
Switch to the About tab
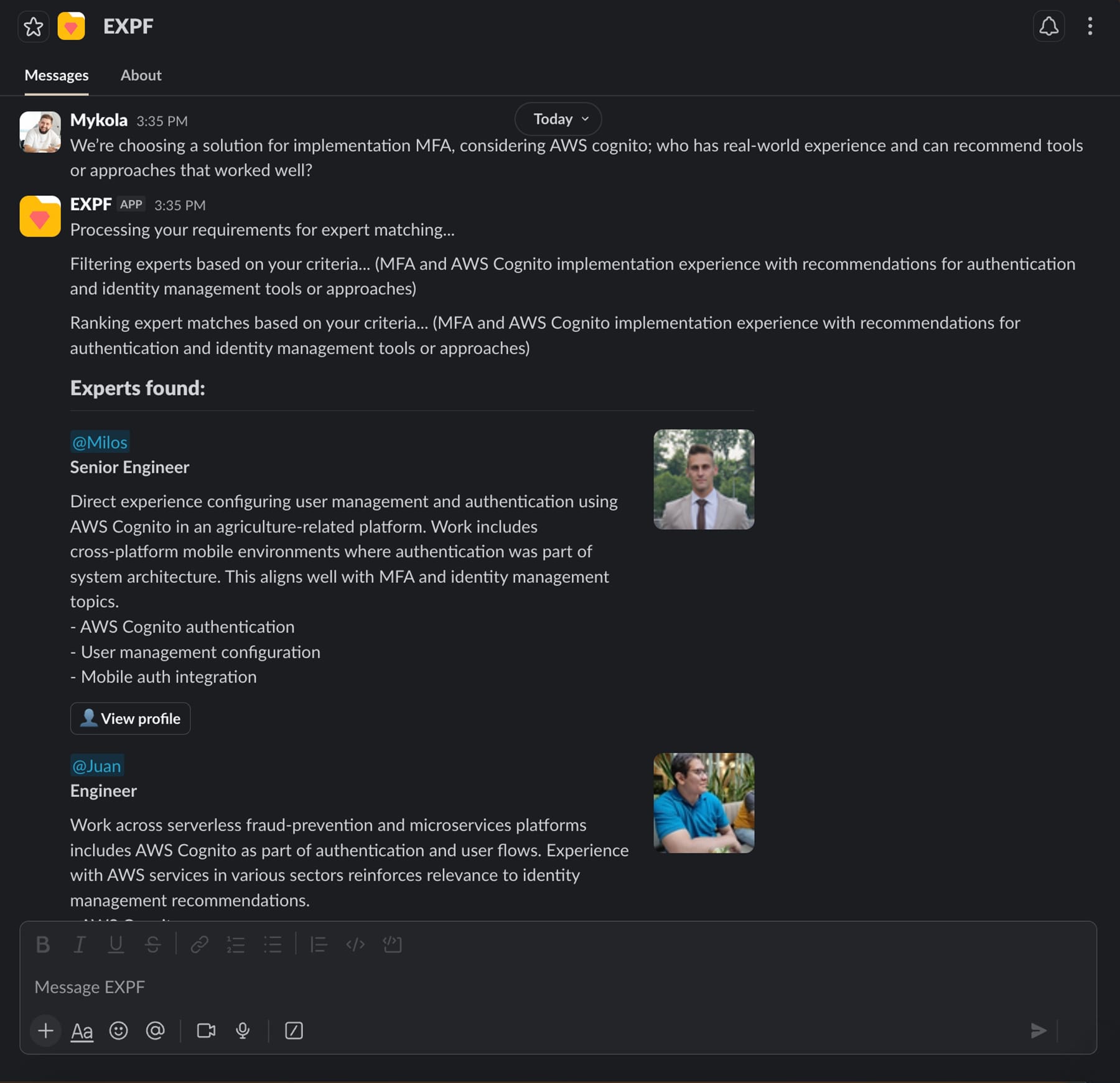click(x=141, y=75)
